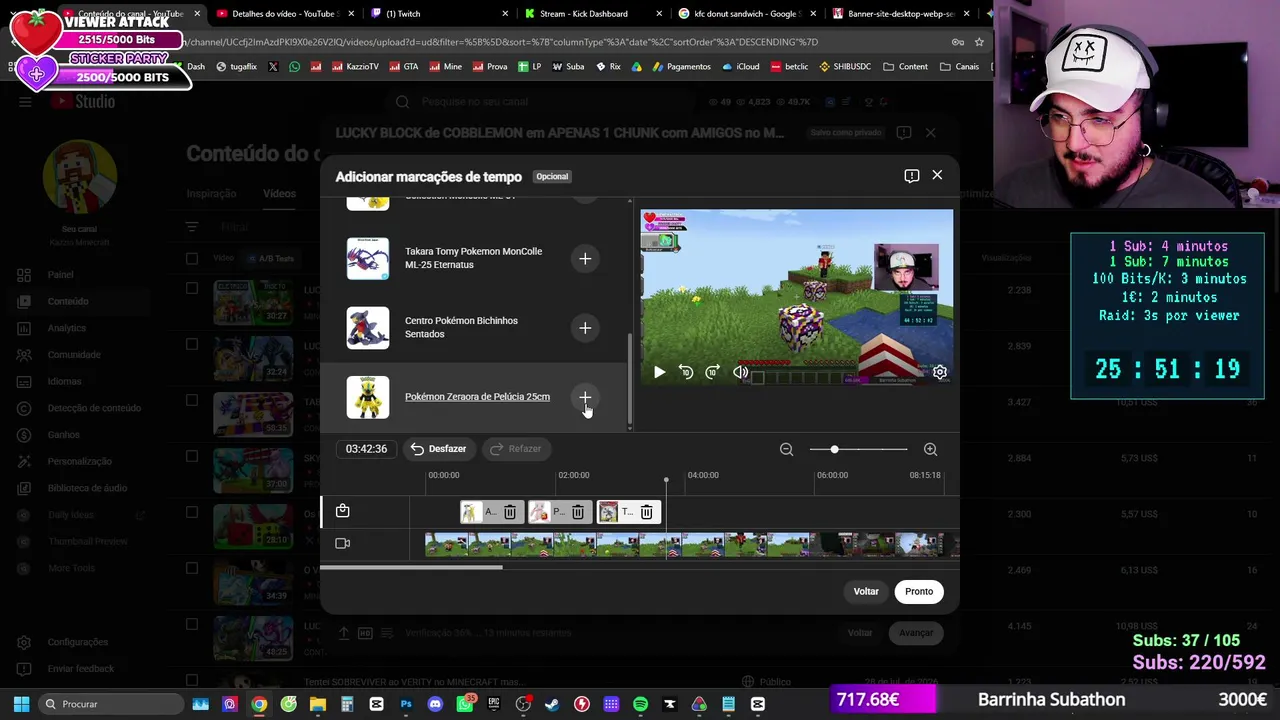Image resolution: width=1280 pixels, height=720 pixels.
Task: Edit the 03:42:36 timestamp field
Action: [366, 449]
